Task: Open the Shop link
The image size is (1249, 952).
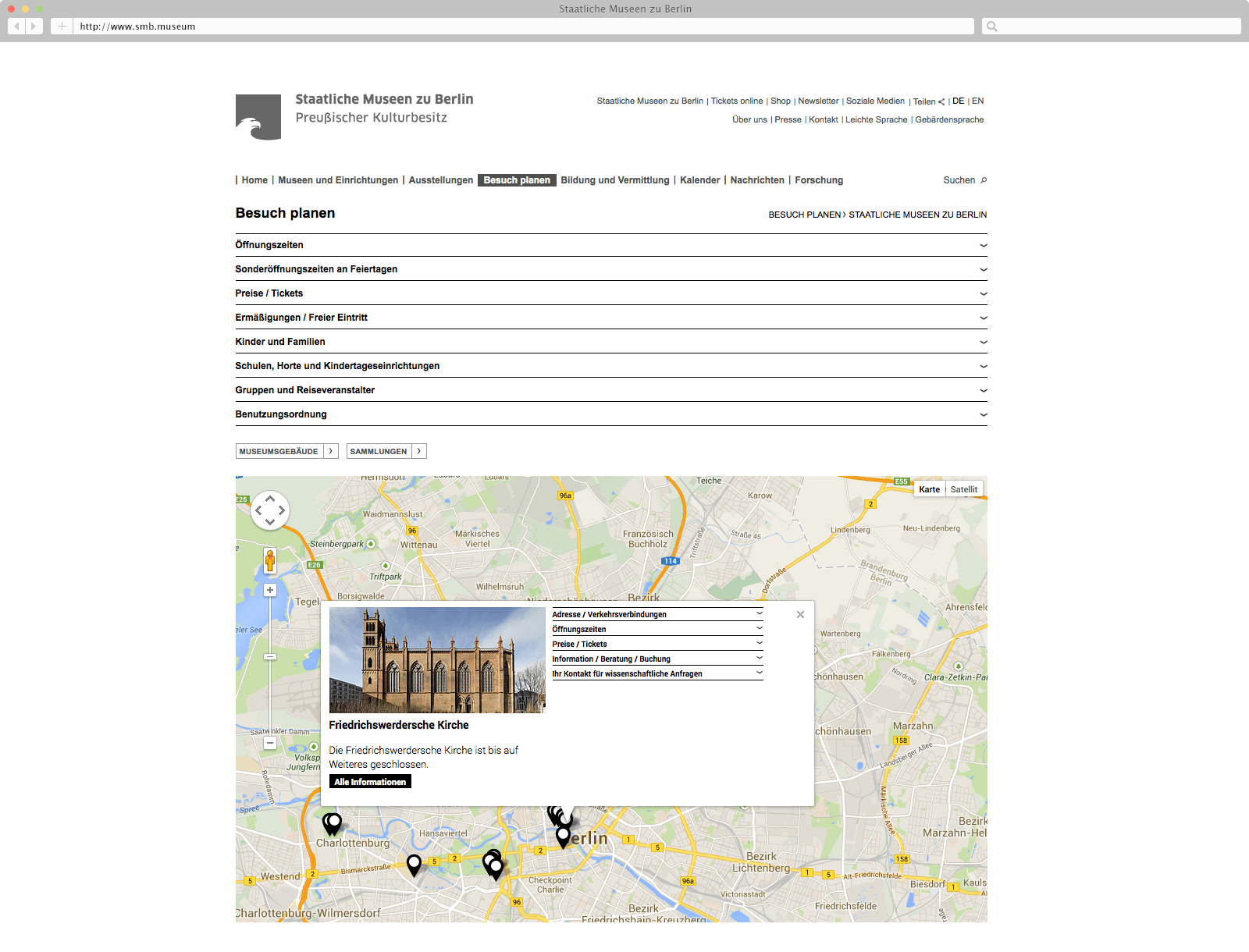Action: point(781,101)
